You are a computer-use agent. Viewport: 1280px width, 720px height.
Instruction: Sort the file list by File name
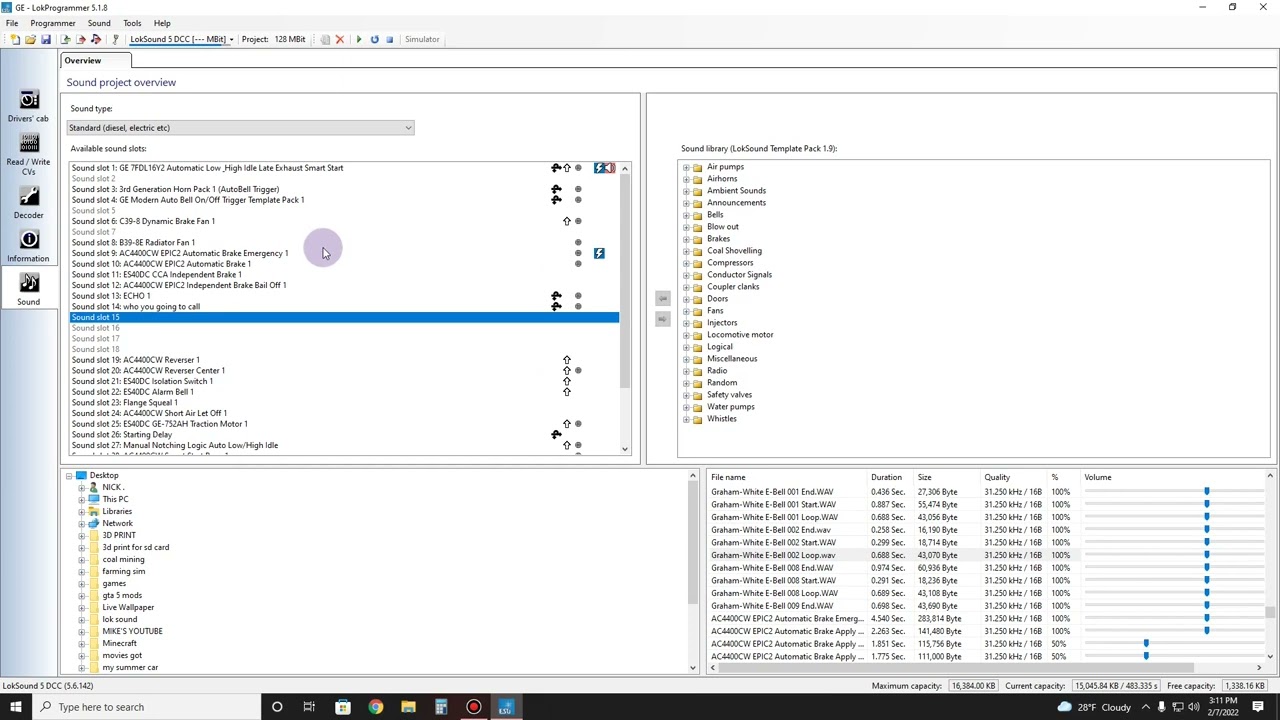point(787,477)
